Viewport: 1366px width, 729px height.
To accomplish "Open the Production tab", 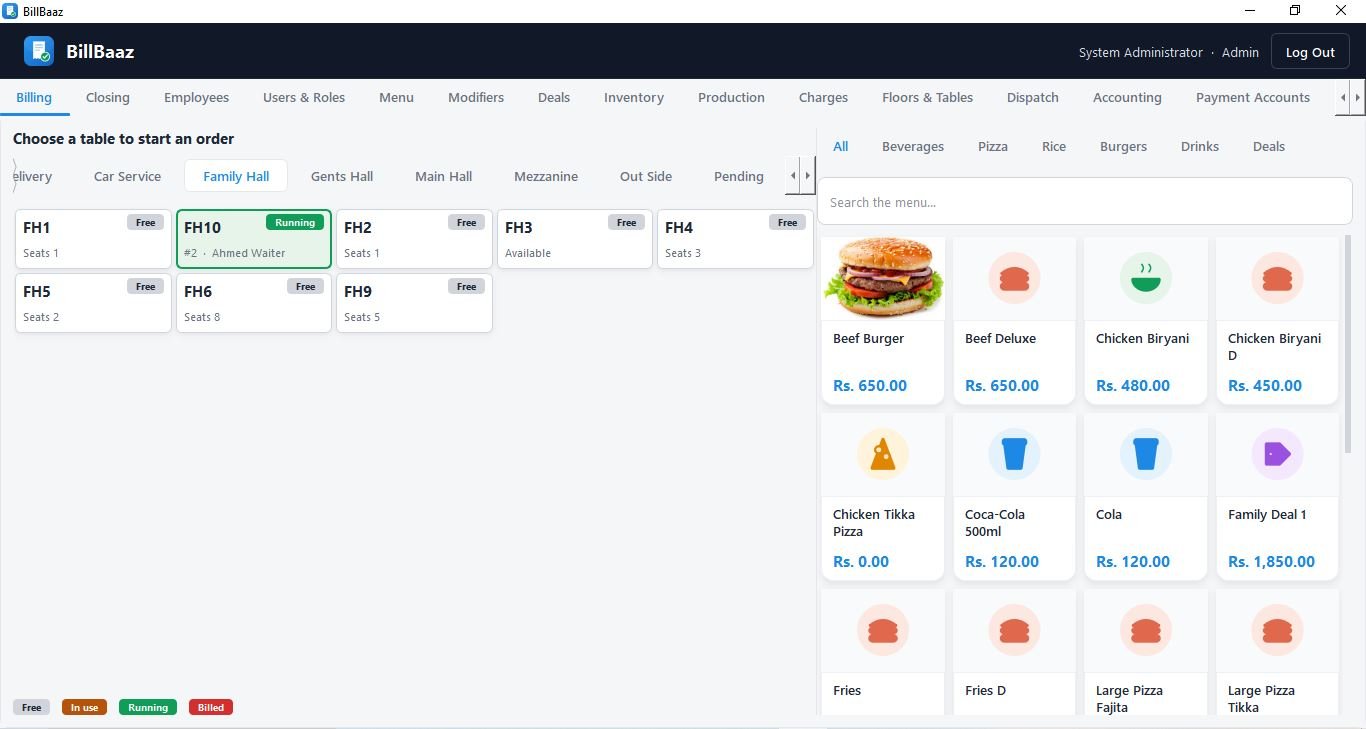I will point(731,97).
